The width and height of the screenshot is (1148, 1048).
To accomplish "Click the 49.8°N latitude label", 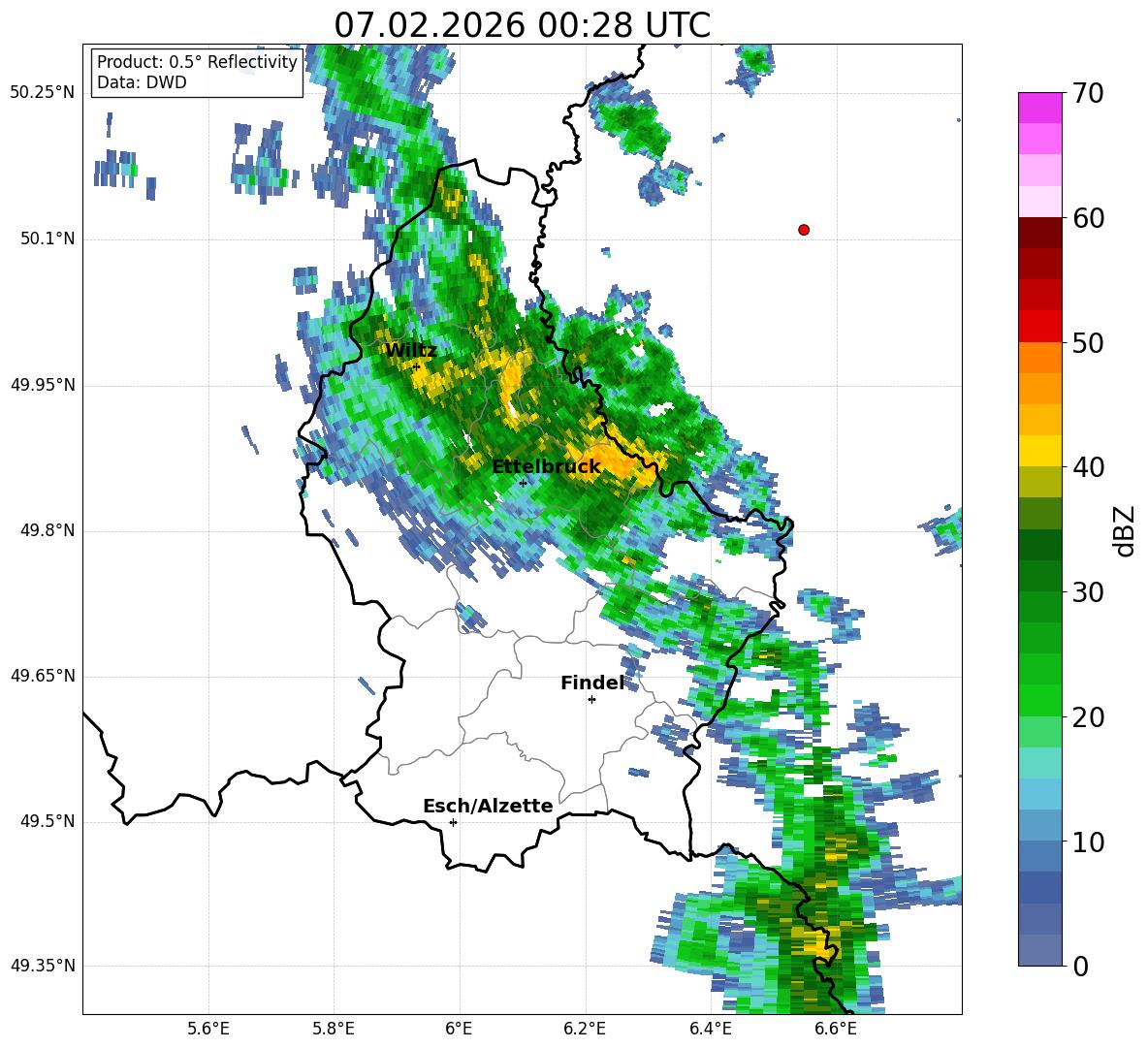I will (48, 530).
